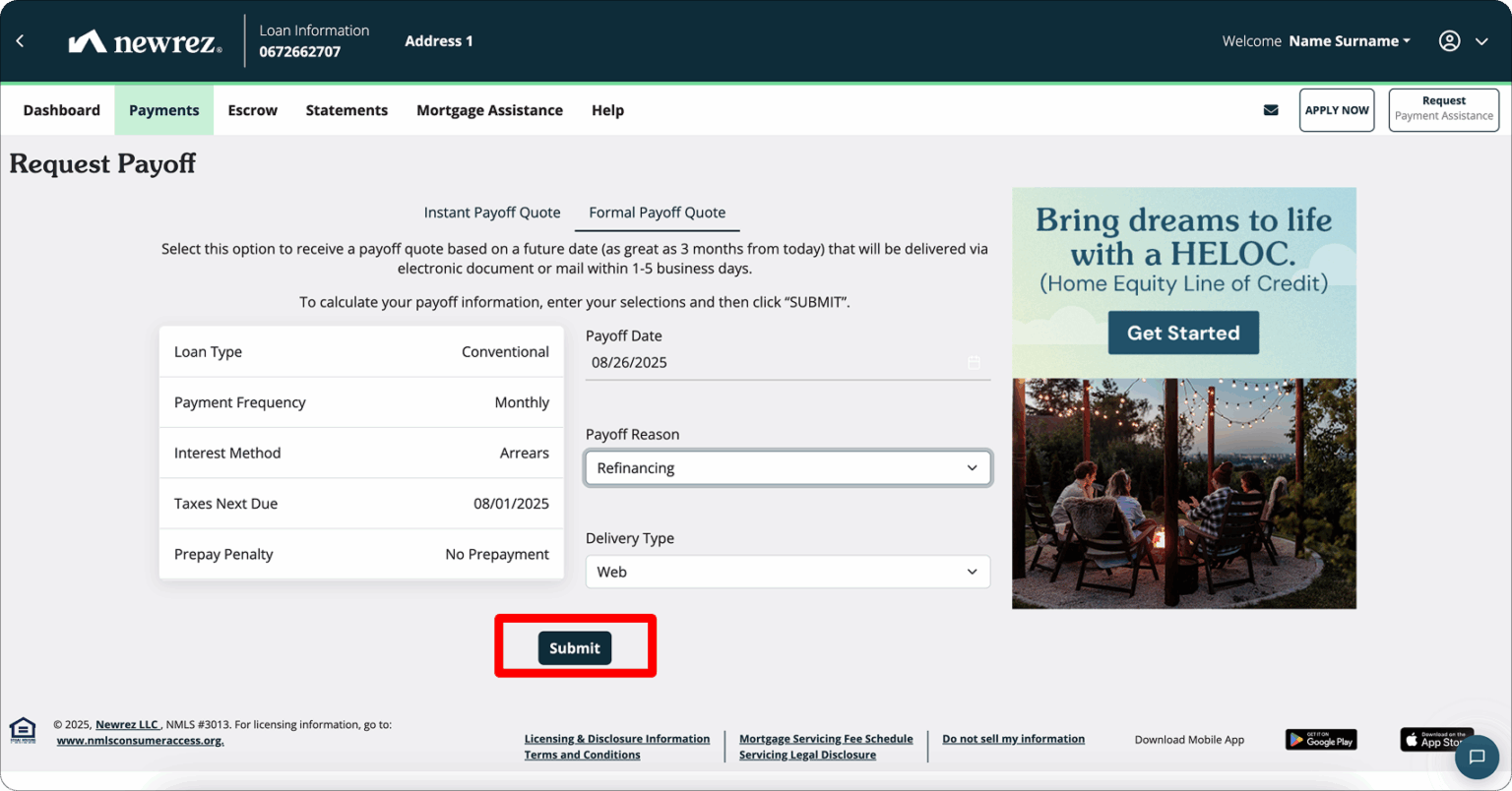The width and height of the screenshot is (1512, 791).
Task: Open the Do not sell my information link
Action: (1013, 738)
